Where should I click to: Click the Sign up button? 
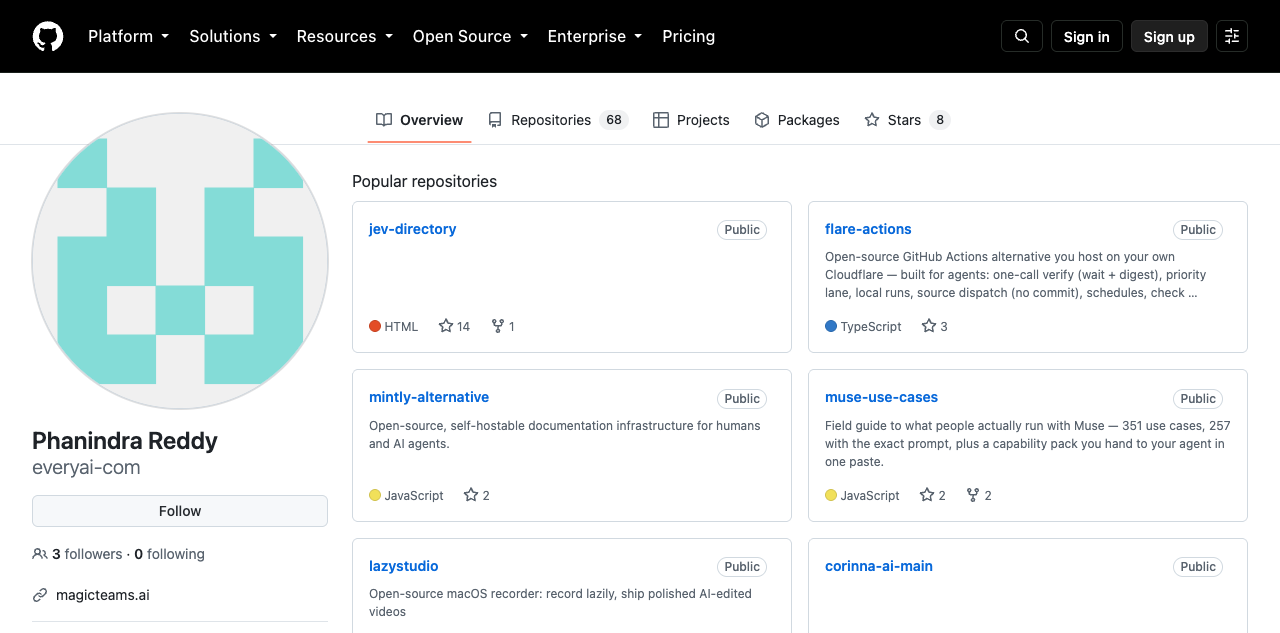(1169, 36)
